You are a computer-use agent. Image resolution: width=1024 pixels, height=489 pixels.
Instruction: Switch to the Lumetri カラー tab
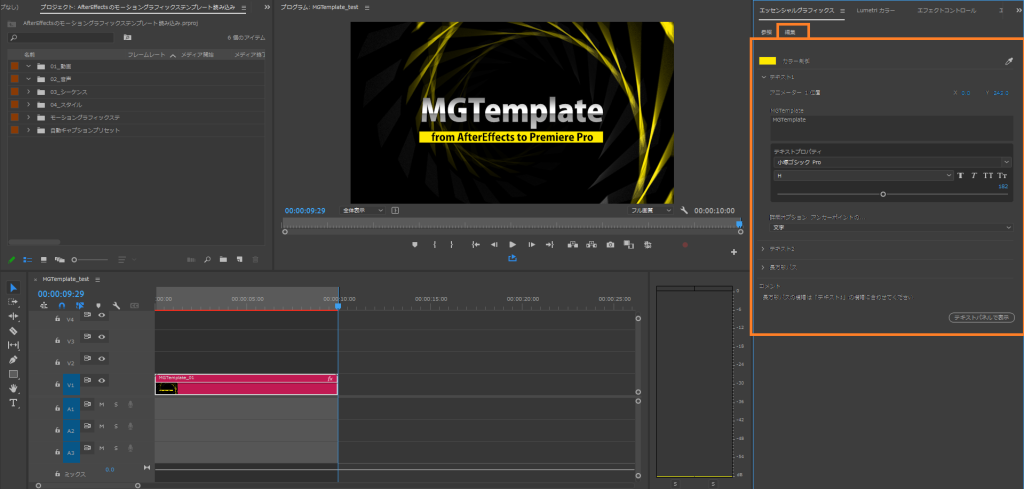(x=875, y=10)
